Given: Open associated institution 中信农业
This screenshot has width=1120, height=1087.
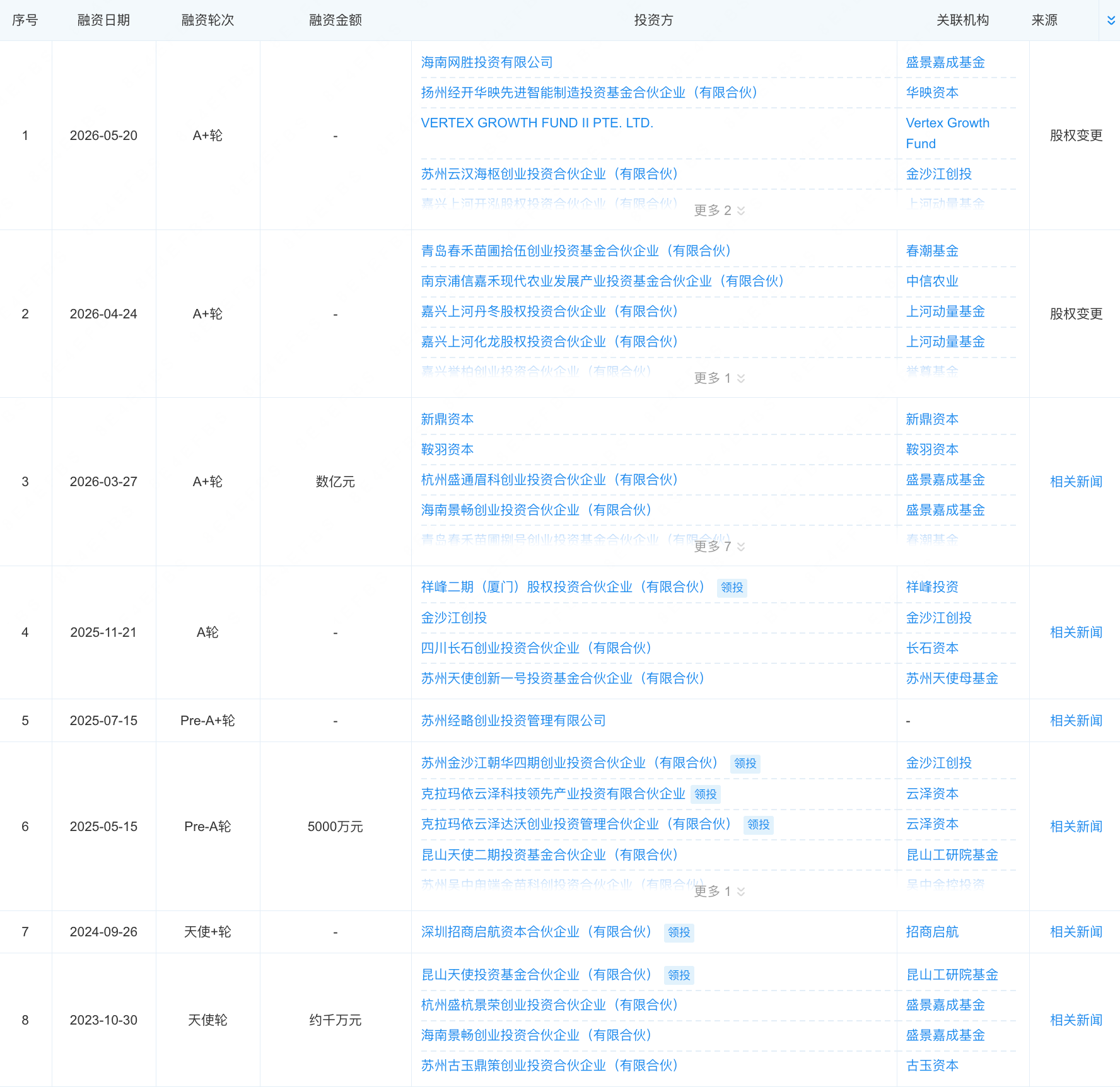Looking at the screenshot, I should click(x=932, y=281).
